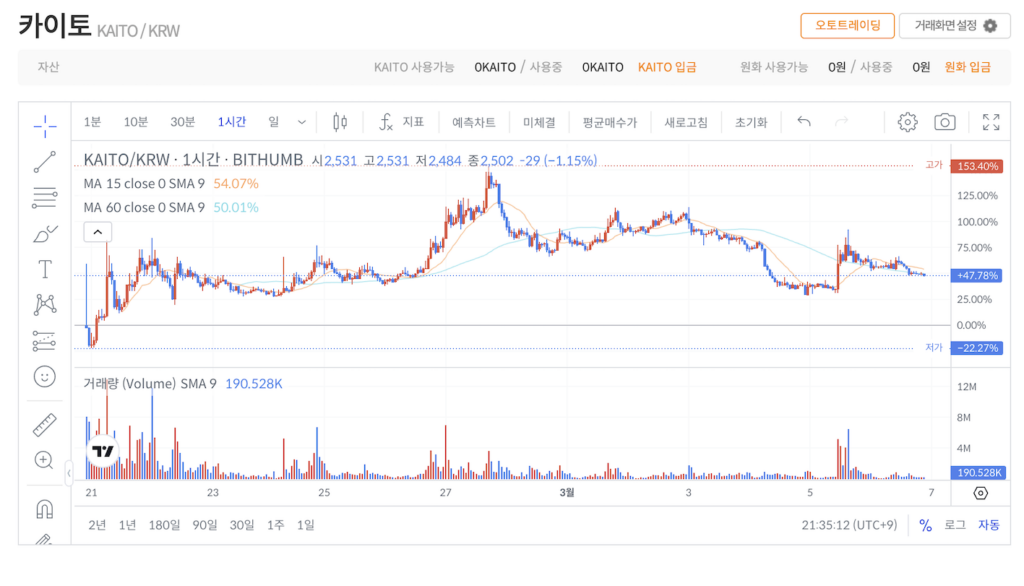1024x586 pixels.
Task: Select the 1분 interval
Action: (92, 122)
